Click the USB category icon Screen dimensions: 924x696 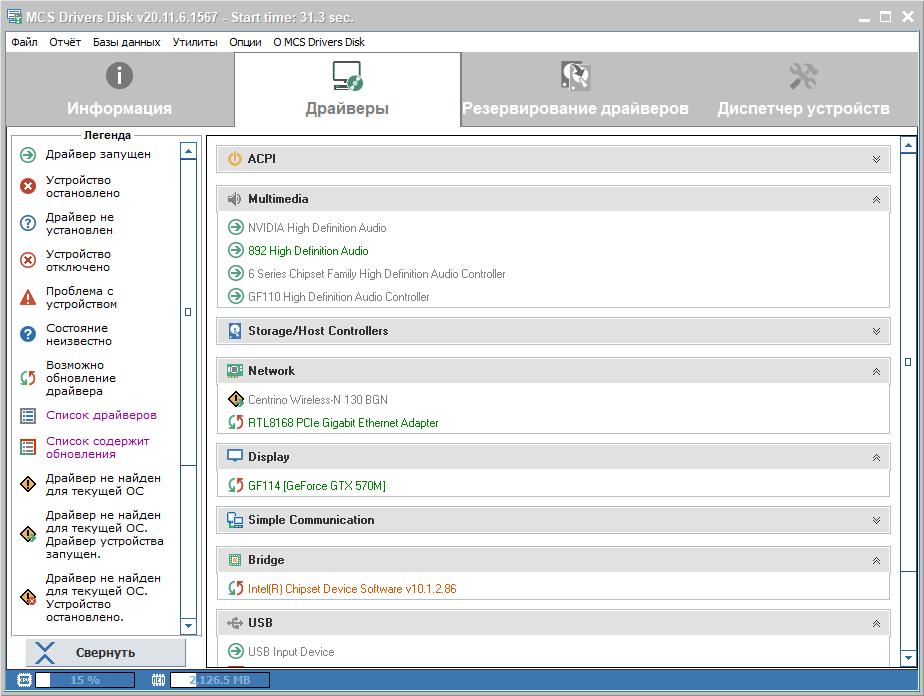tap(235, 623)
